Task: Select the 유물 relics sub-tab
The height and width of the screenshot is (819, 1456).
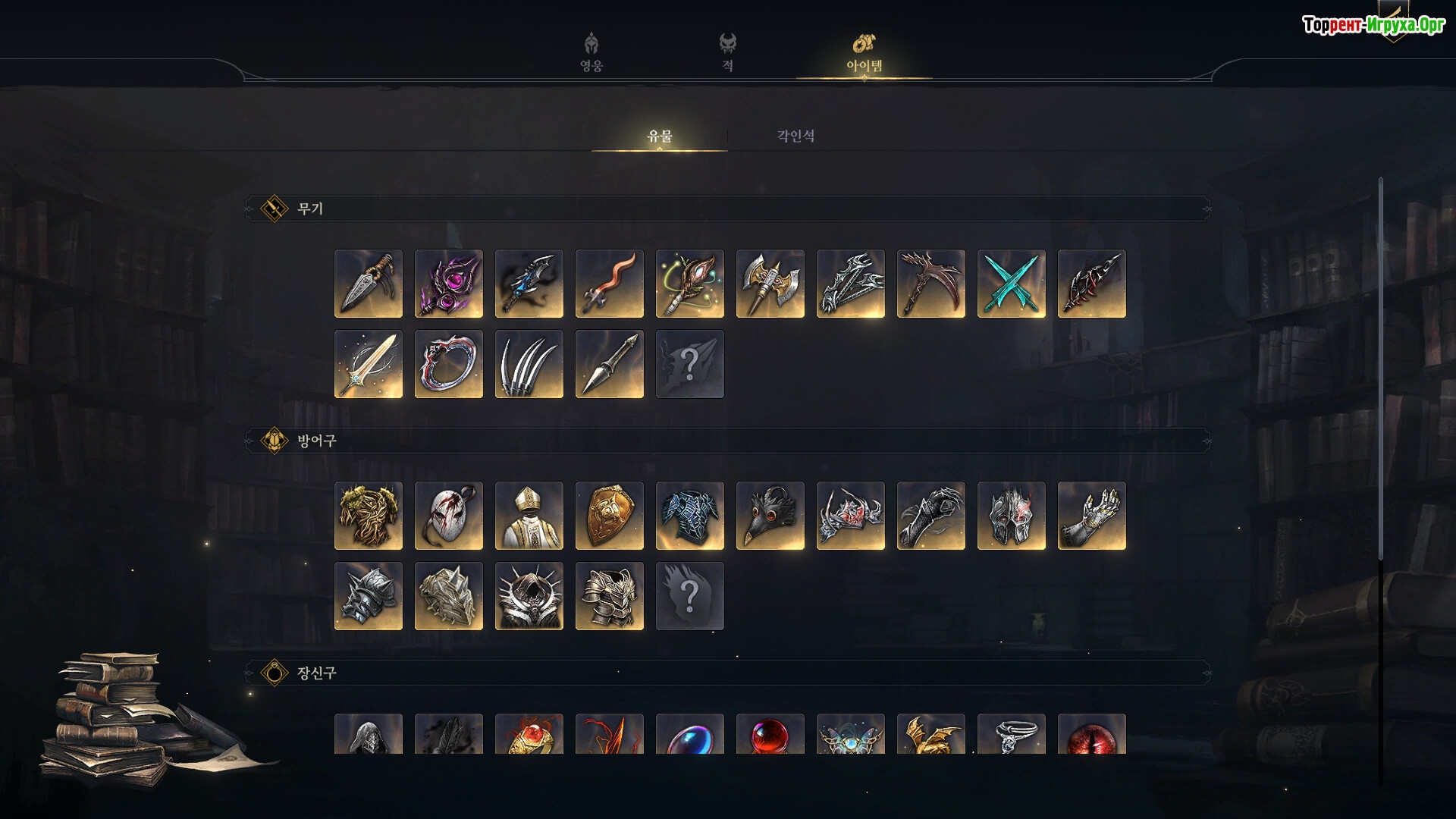Action: click(660, 136)
